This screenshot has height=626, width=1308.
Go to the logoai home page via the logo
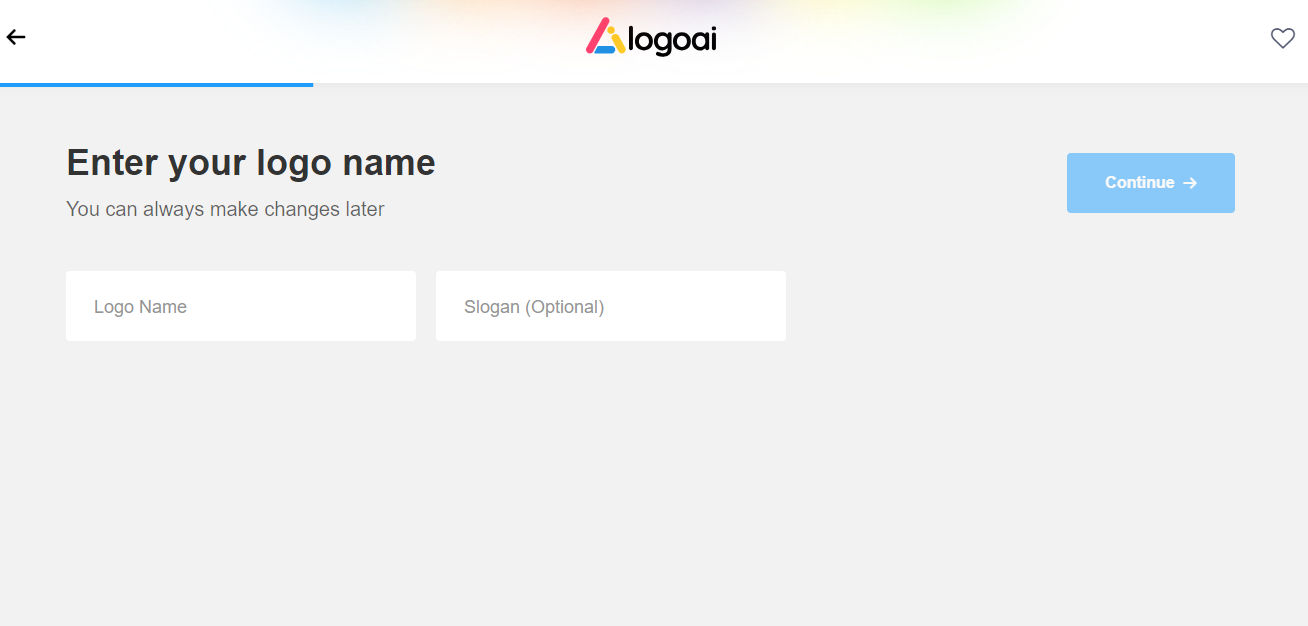click(x=650, y=38)
